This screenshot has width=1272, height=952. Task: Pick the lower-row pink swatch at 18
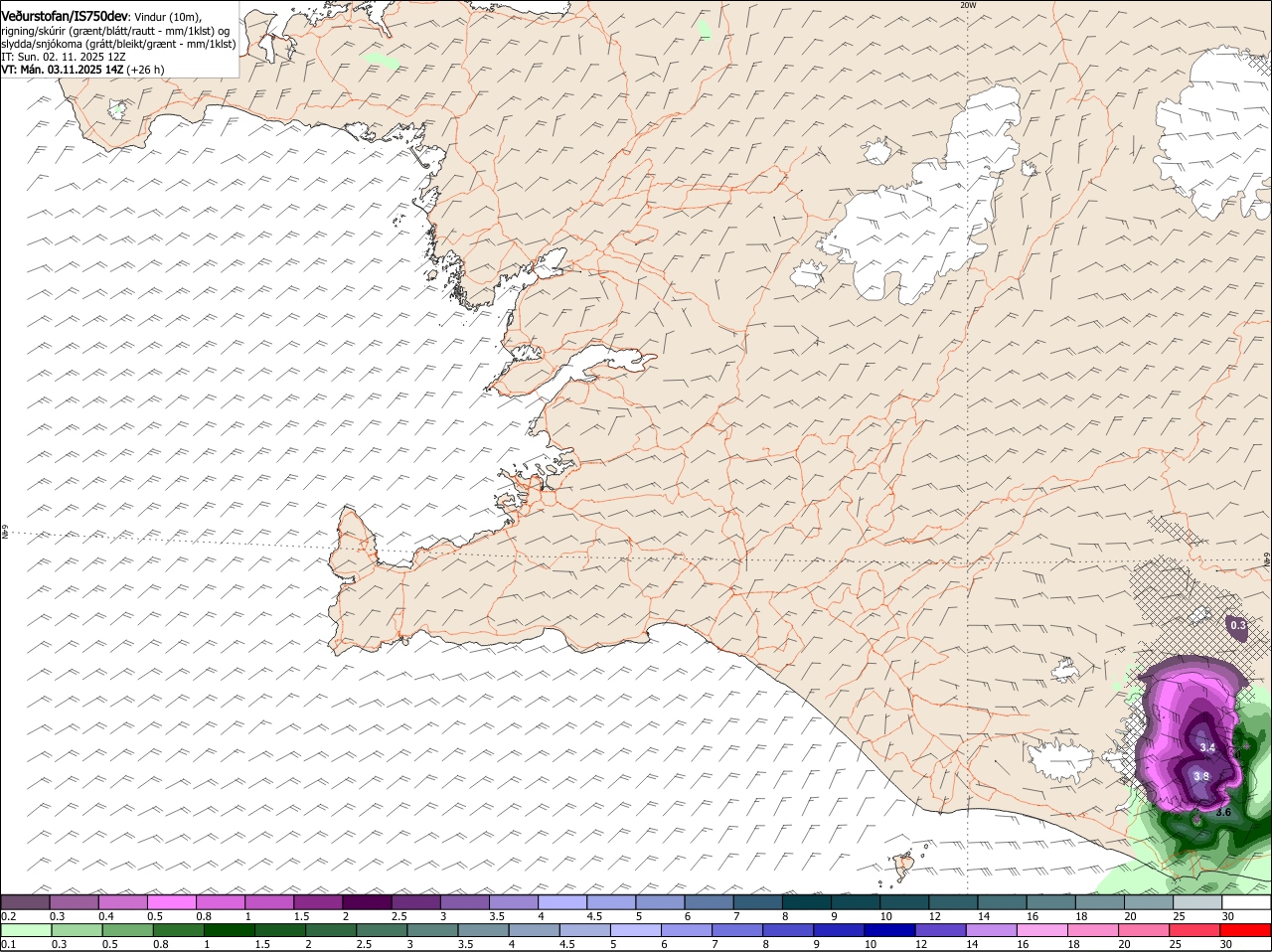1093,930
